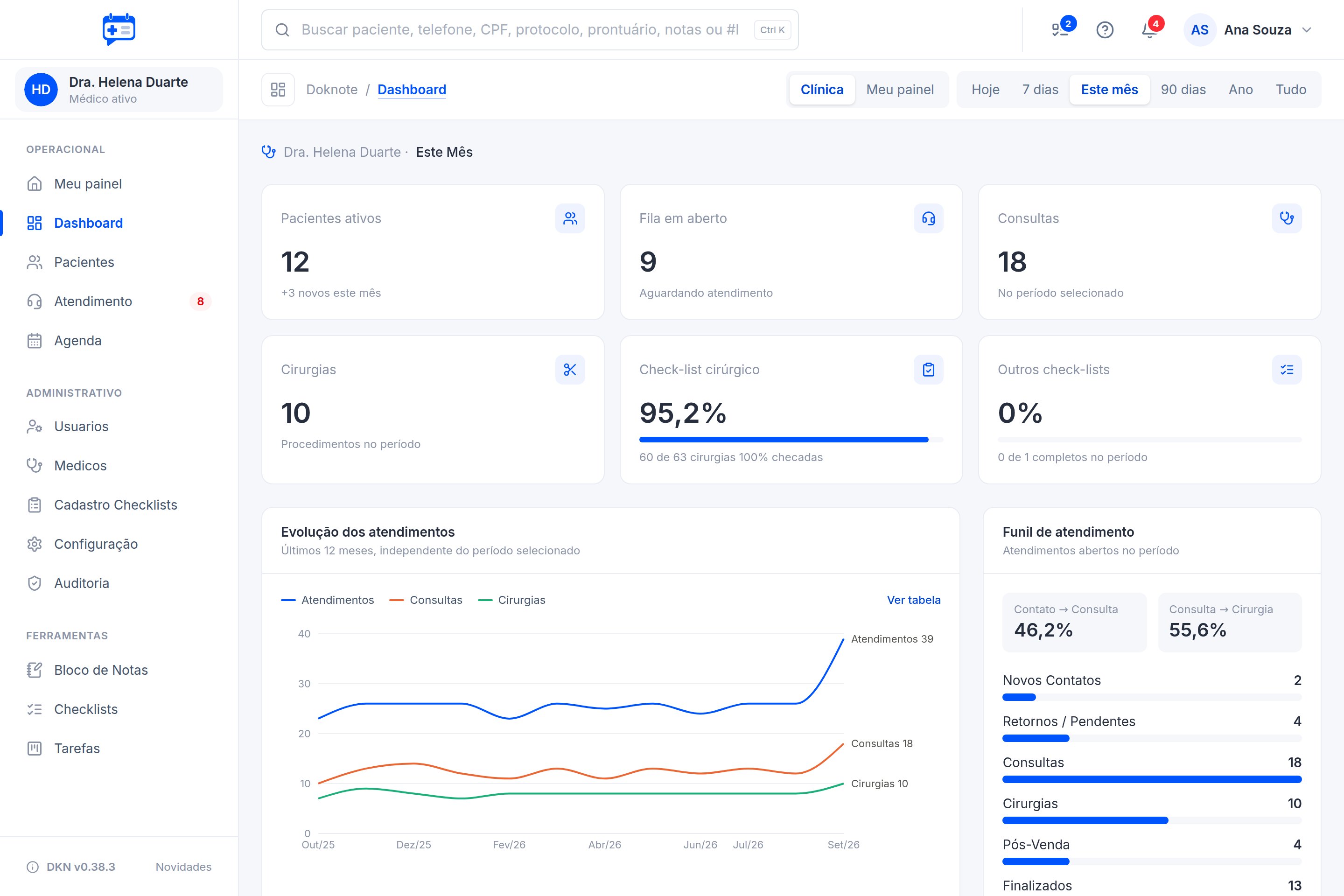
Task: Expand the Ana Souza account chevron
Action: pyautogui.click(x=1307, y=30)
